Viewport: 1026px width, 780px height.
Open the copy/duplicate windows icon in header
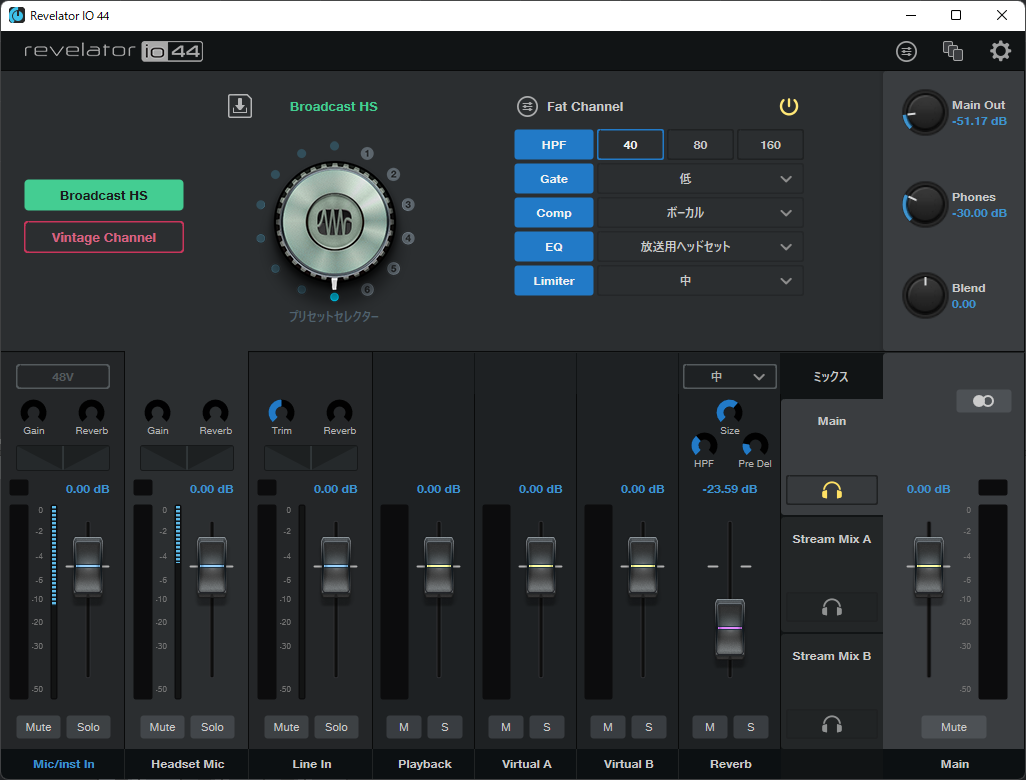click(x=953, y=51)
